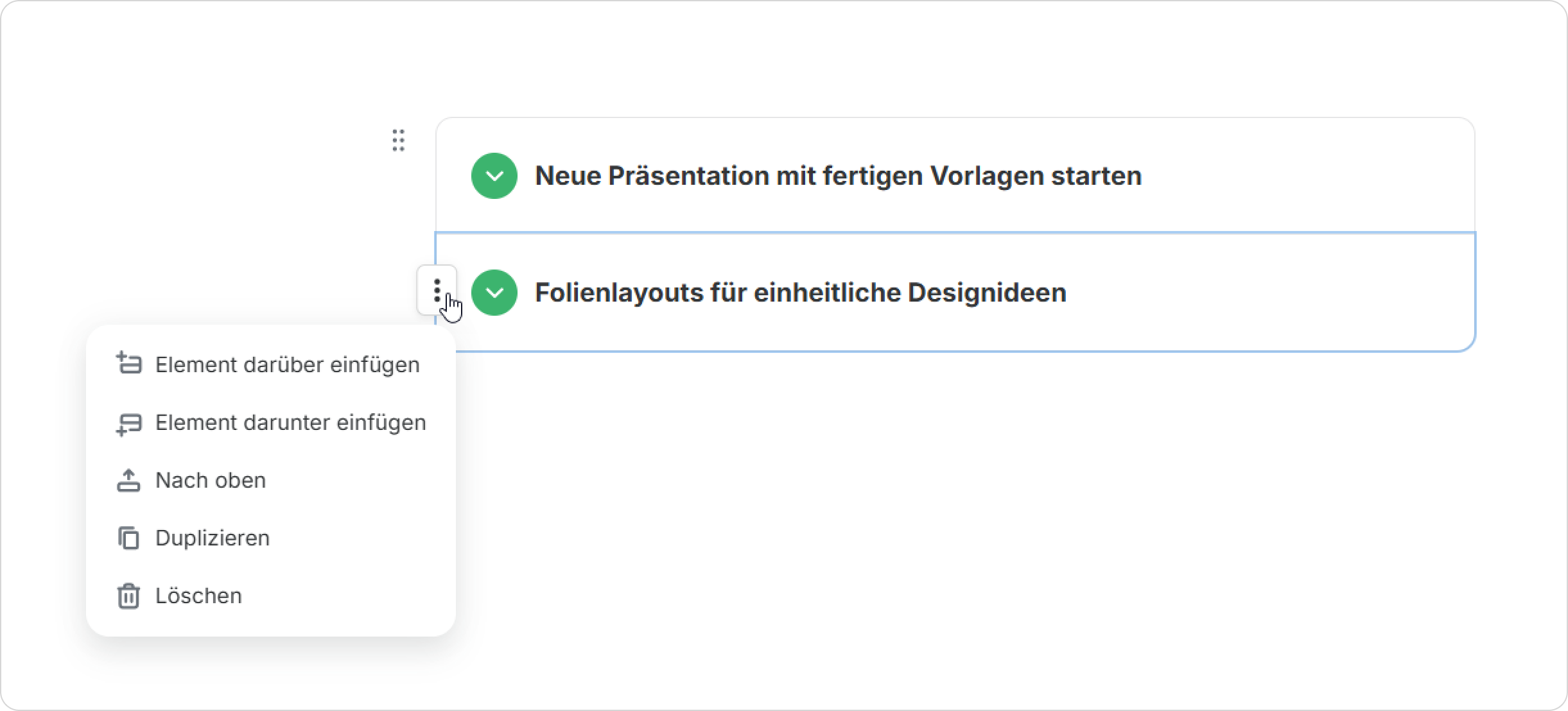Select 'Element darüber einfügen' menu entry
The width and height of the screenshot is (1568, 711).
[287, 364]
